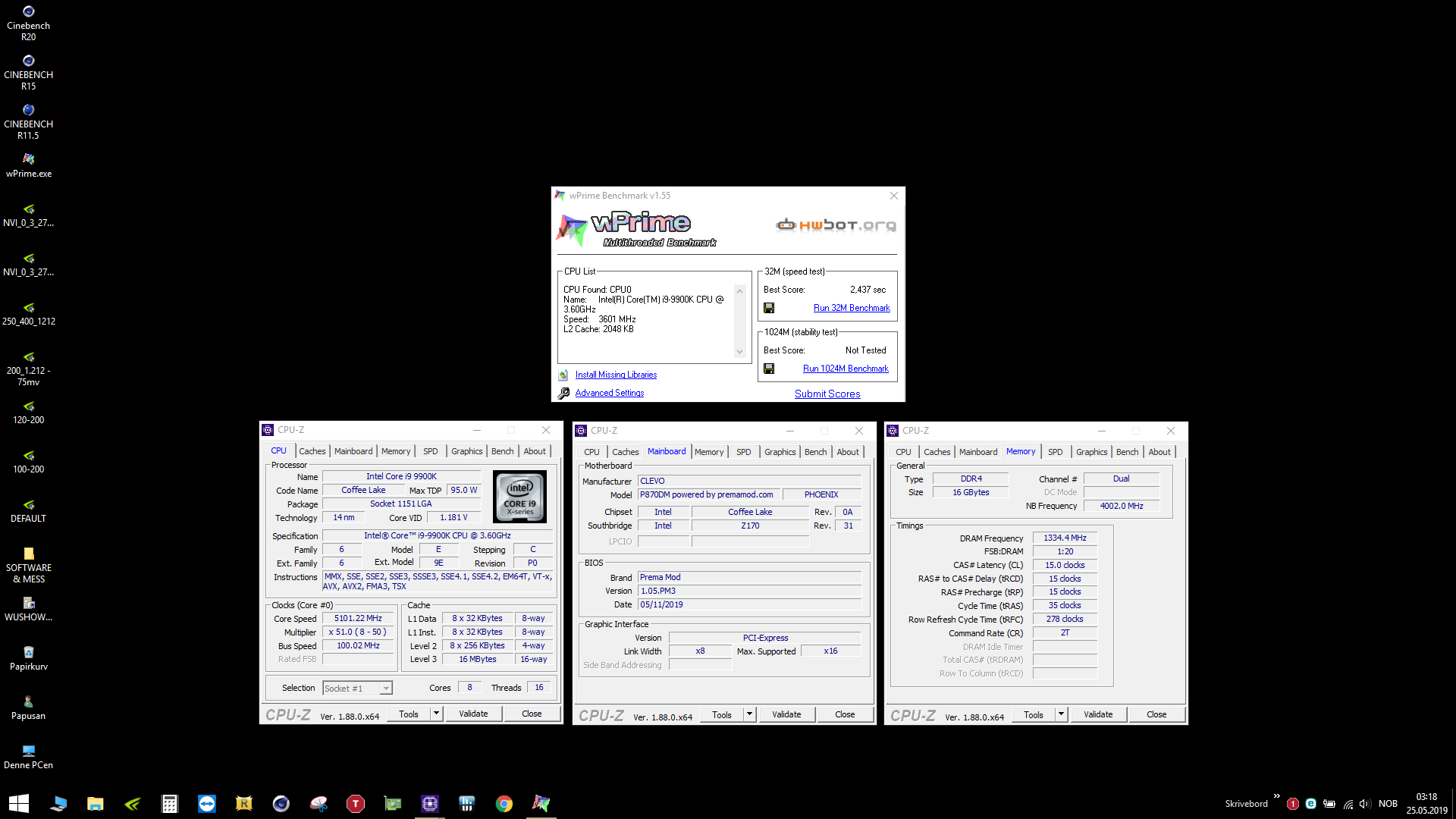Open the Cinebench R20 desktop shortcut
Screen dimensions: 1456x819
pyautogui.click(x=28, y=23)
